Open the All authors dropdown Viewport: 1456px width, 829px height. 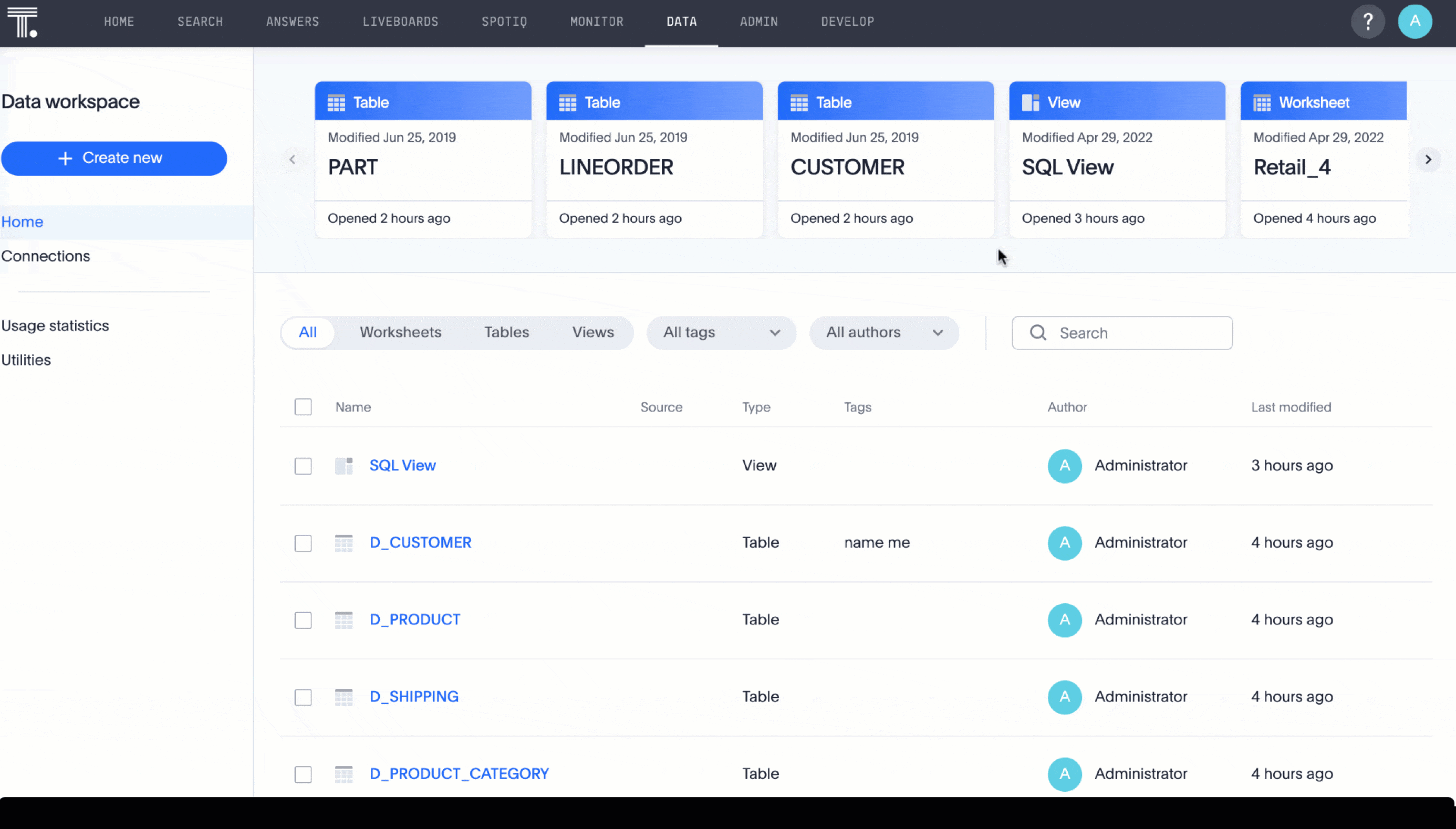tap(883, 333)
